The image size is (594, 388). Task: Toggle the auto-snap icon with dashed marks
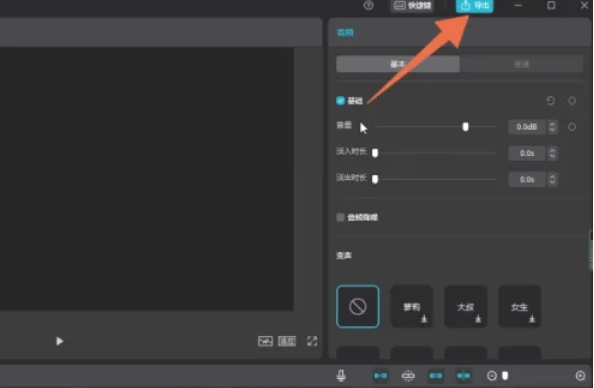(408, 375)
